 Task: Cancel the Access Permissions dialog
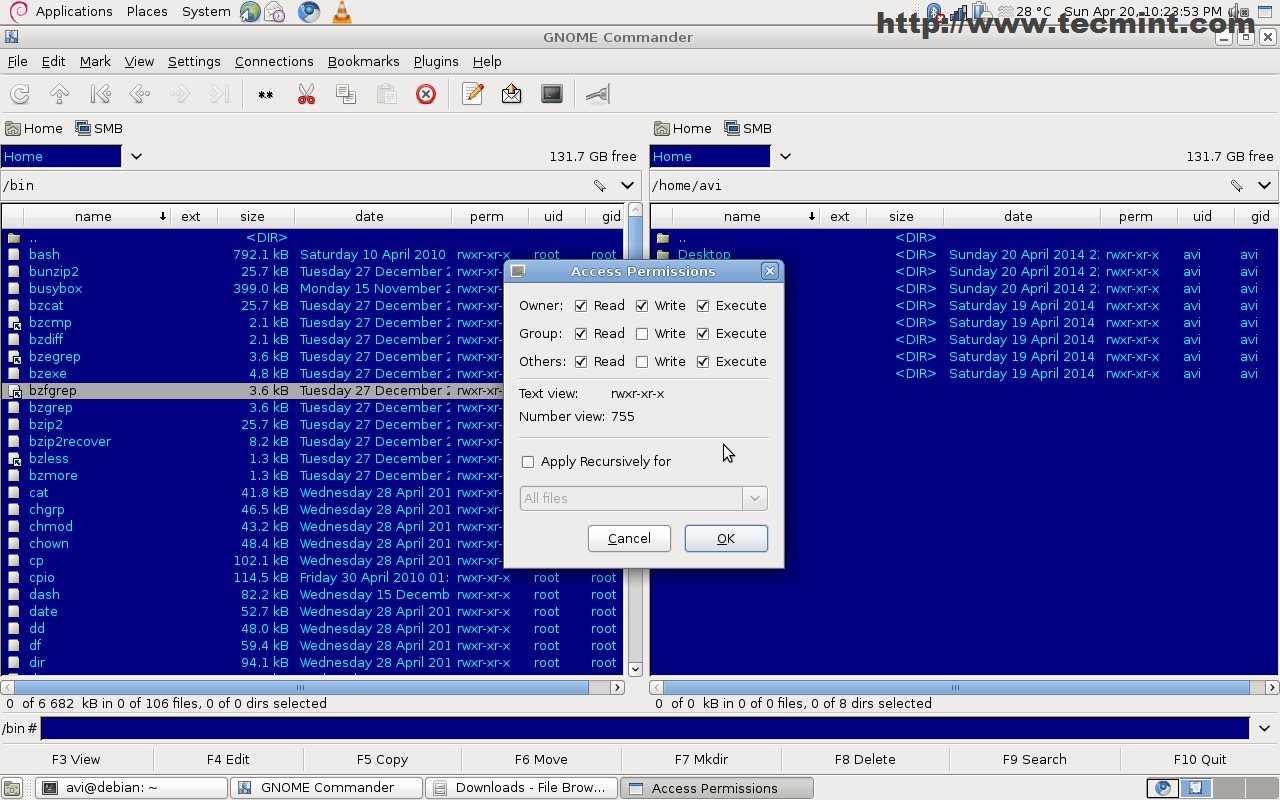click(629, 538)
